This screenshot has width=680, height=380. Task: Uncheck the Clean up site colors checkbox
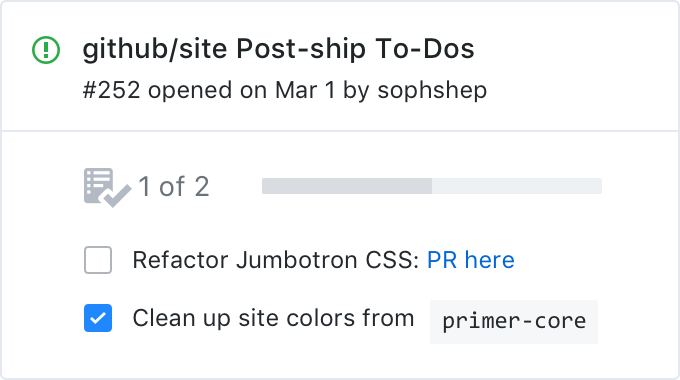coord(98,318)
